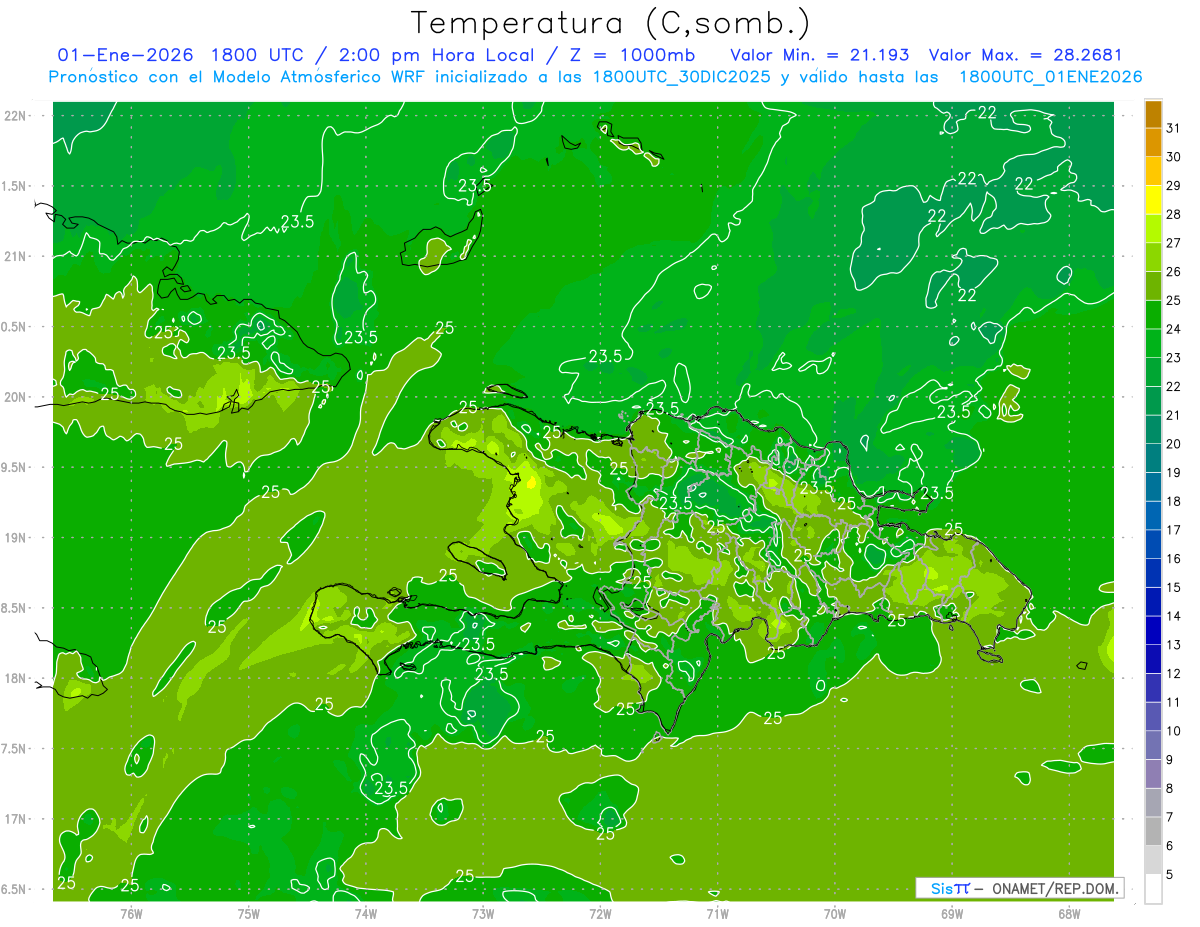Click the olive-green colorbar swatch between 25 and 26
Image resolution: width=1200 pixels, height=927 pixels.
1153,286
